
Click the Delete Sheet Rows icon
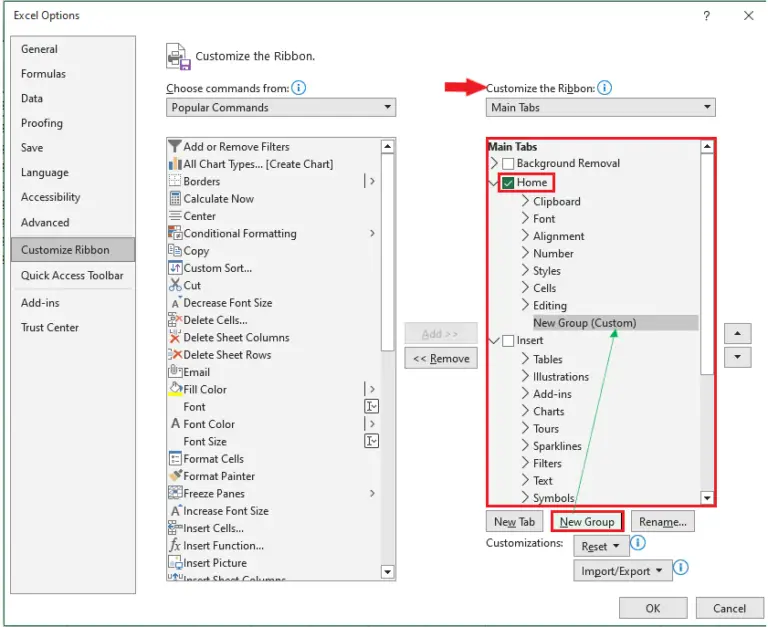click(x=175, y=355)
